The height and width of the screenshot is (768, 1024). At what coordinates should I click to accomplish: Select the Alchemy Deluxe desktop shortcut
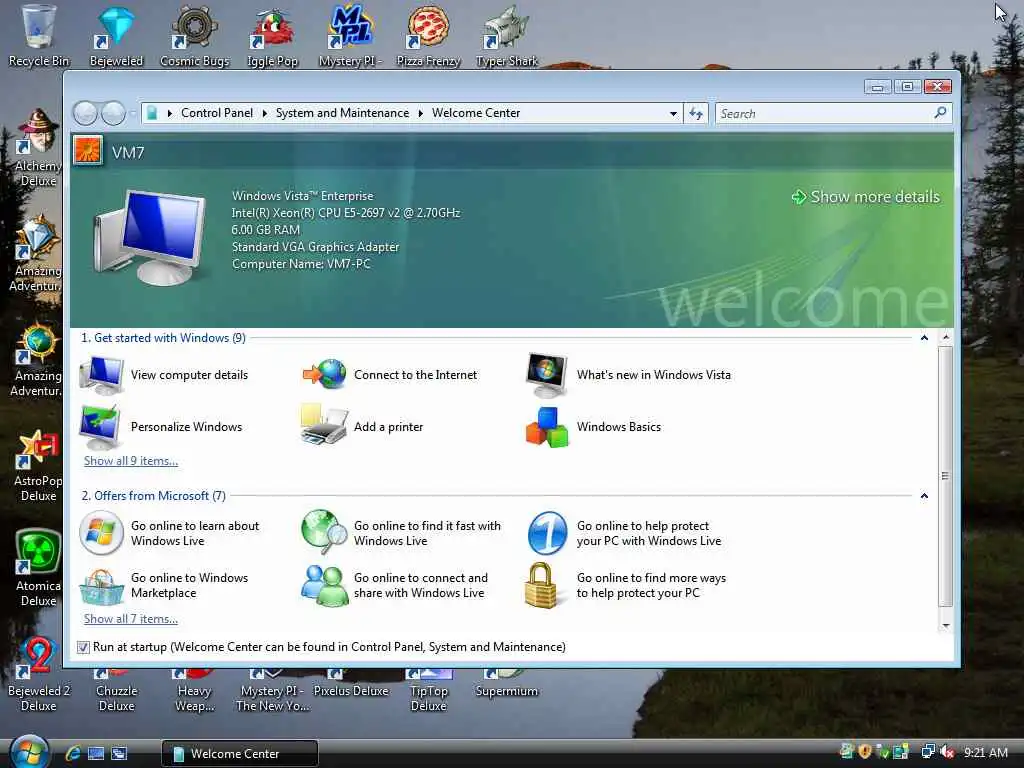pyautogui.click(x=38, y=148)
